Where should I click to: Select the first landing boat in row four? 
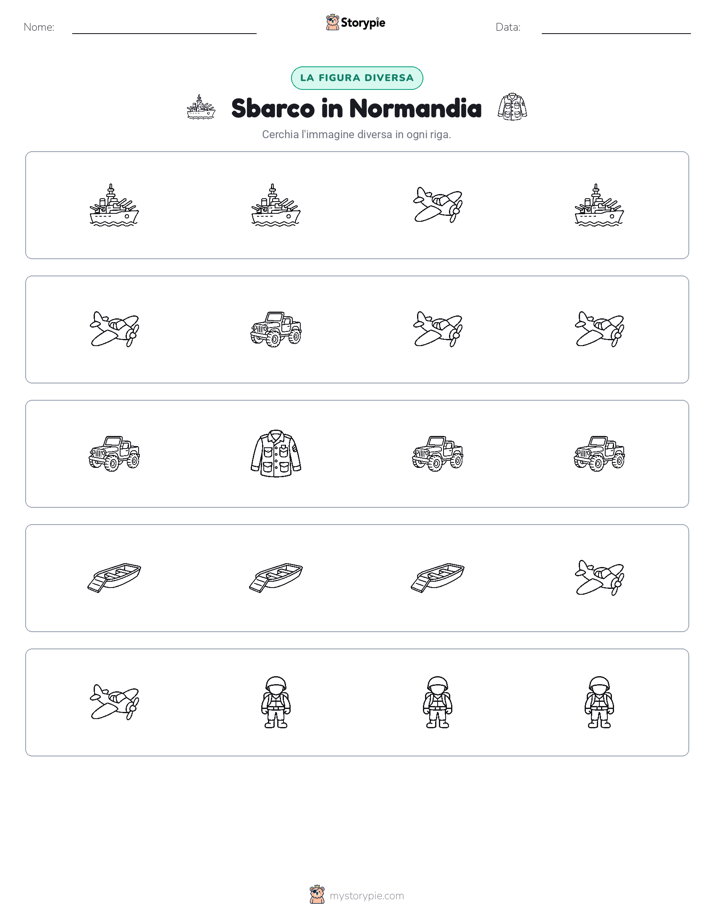point(114,577)
